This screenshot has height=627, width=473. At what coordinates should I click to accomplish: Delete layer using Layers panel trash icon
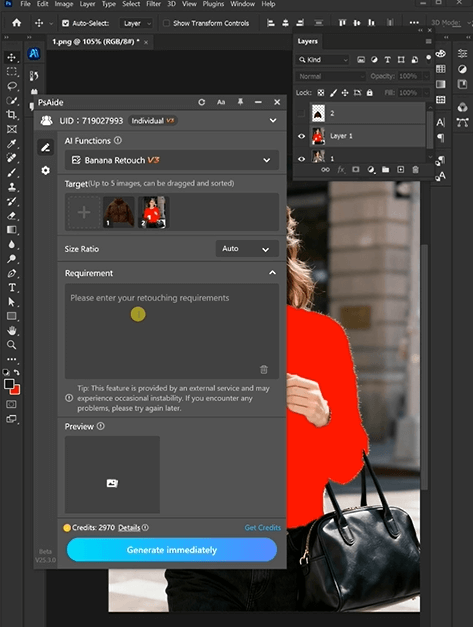tap(415, 170)
